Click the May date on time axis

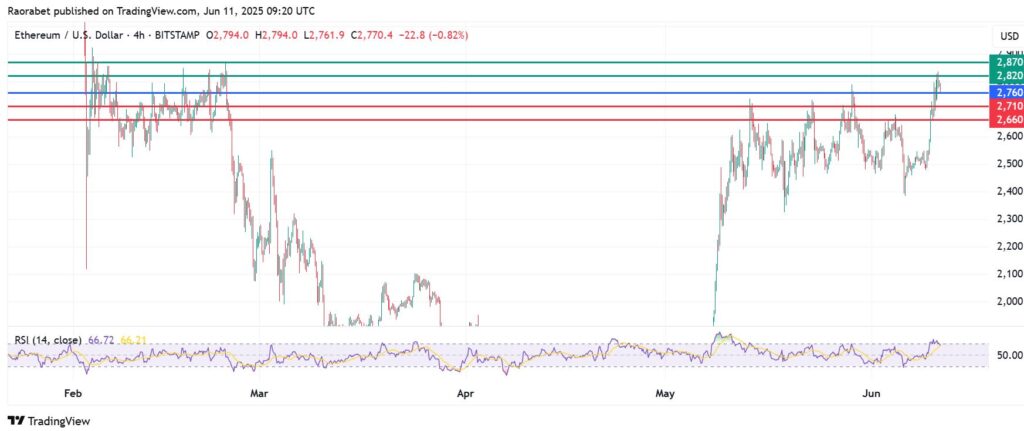665,395
